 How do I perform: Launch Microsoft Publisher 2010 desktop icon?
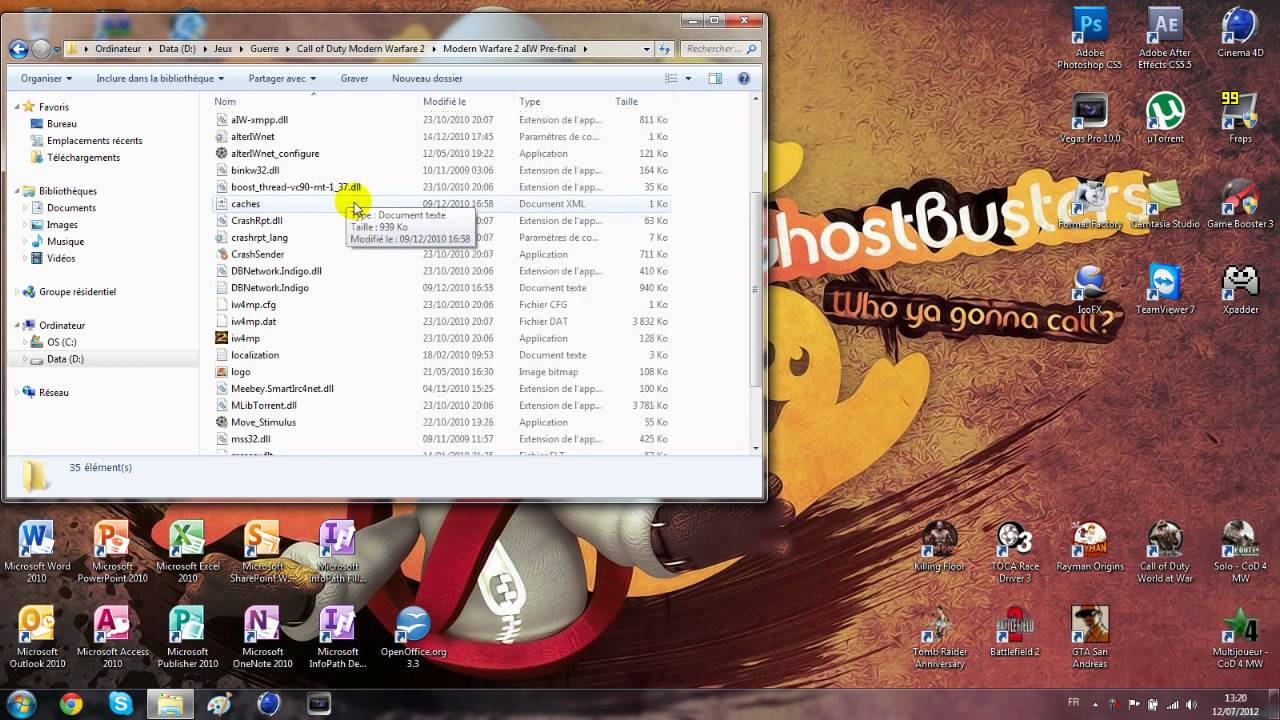[x=187, y=638]
